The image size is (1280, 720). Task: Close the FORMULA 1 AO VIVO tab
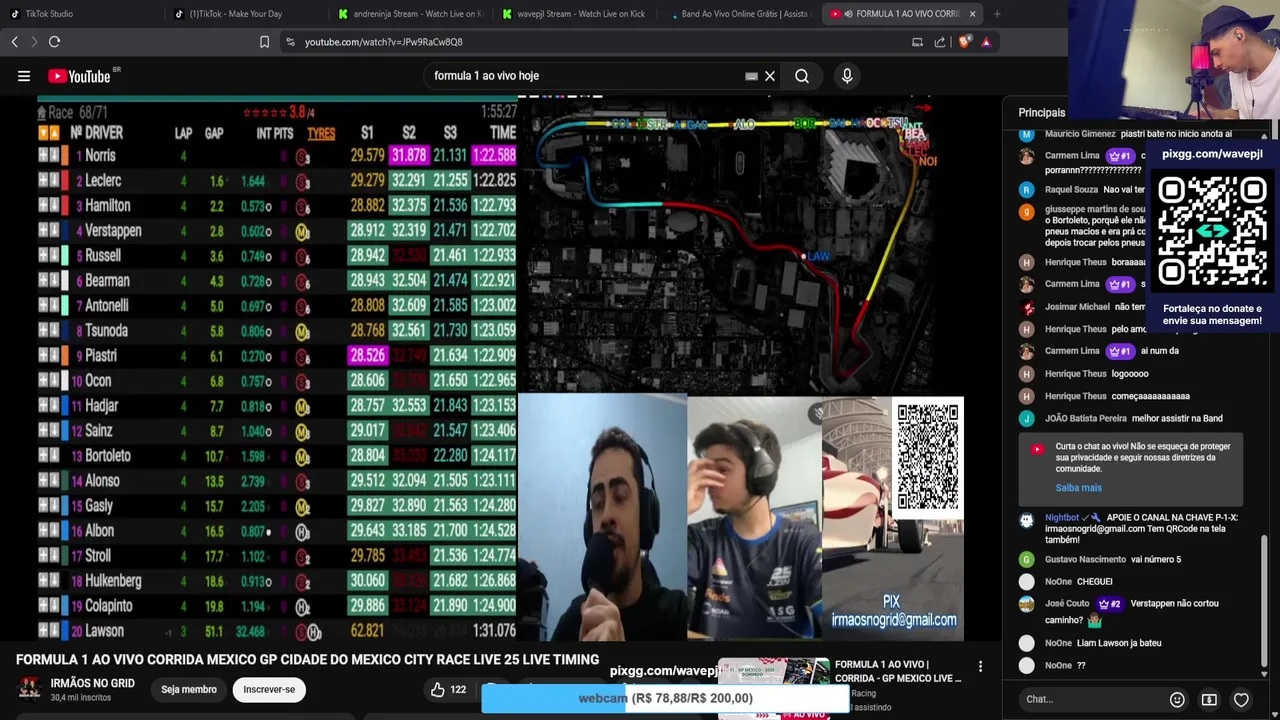(x=972, y=14)
